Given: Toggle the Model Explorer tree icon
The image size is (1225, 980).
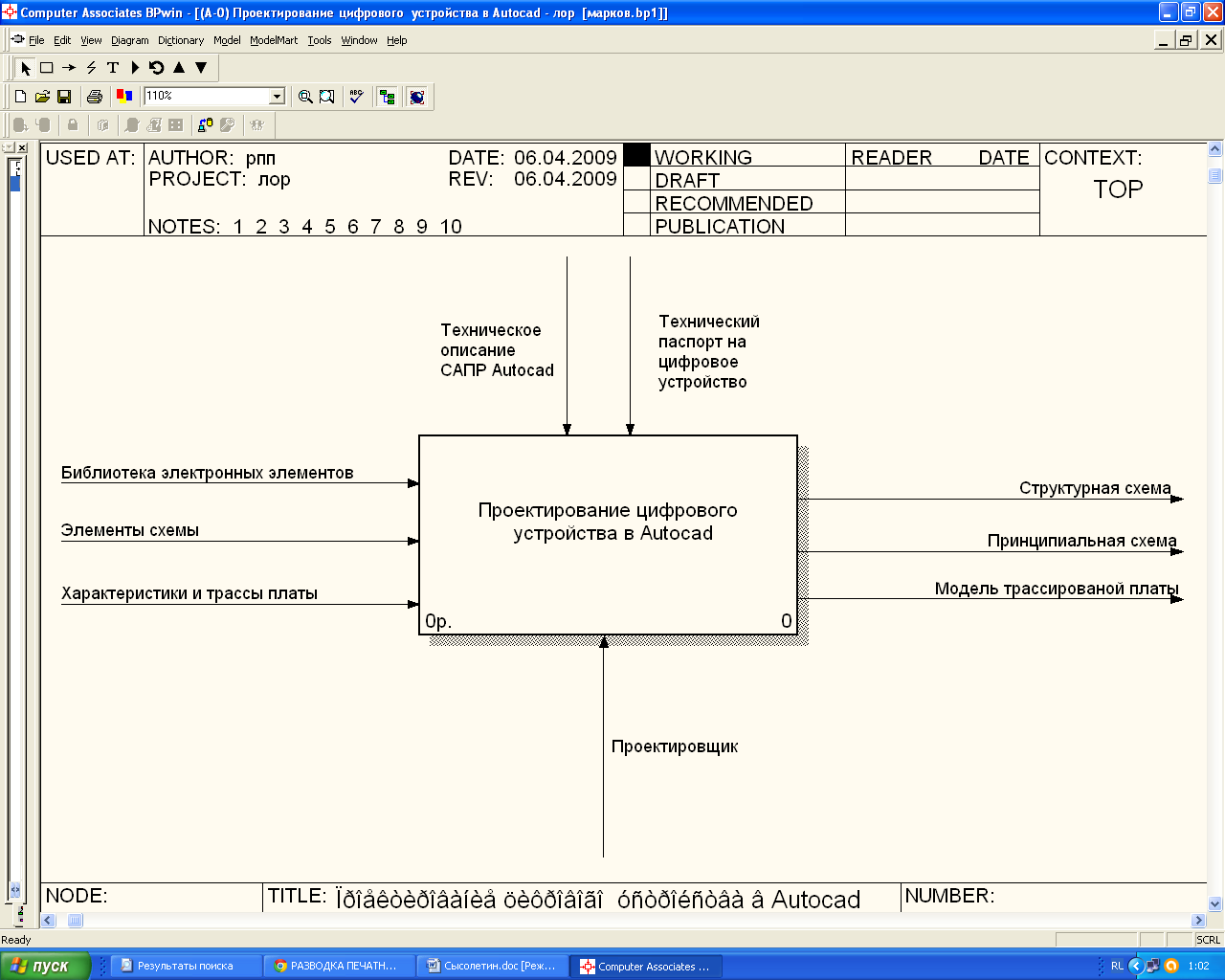Looking at the screenshot, I should (x=387, y=97).
